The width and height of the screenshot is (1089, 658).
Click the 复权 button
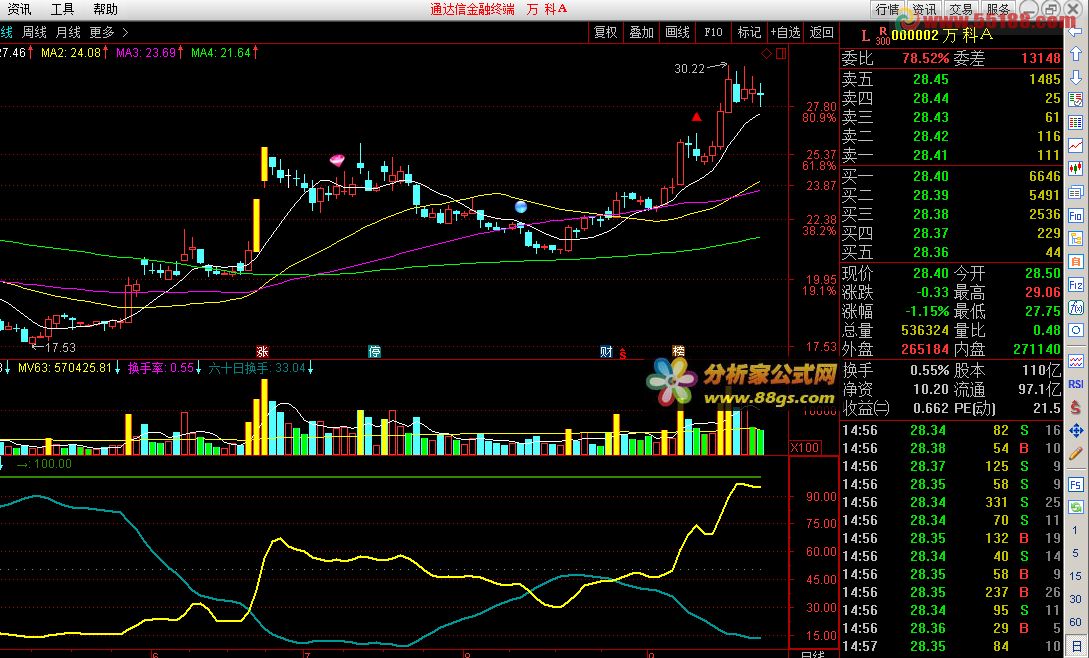click(605, 32)
